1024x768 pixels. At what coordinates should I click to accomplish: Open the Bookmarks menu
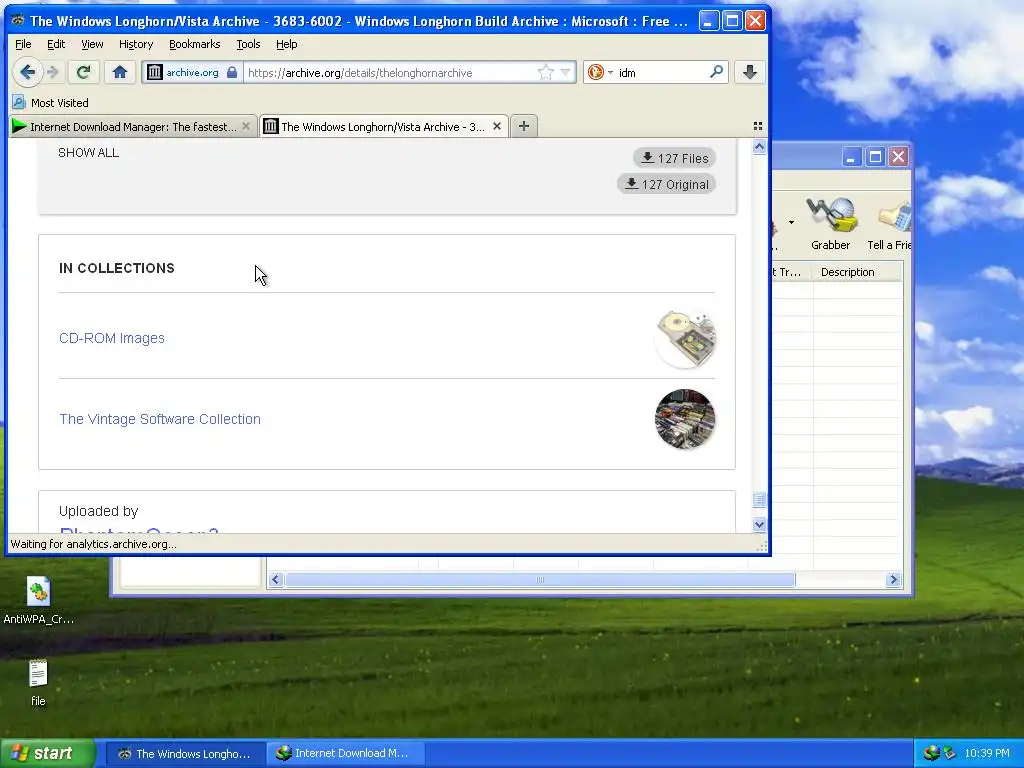click(195, 44)
